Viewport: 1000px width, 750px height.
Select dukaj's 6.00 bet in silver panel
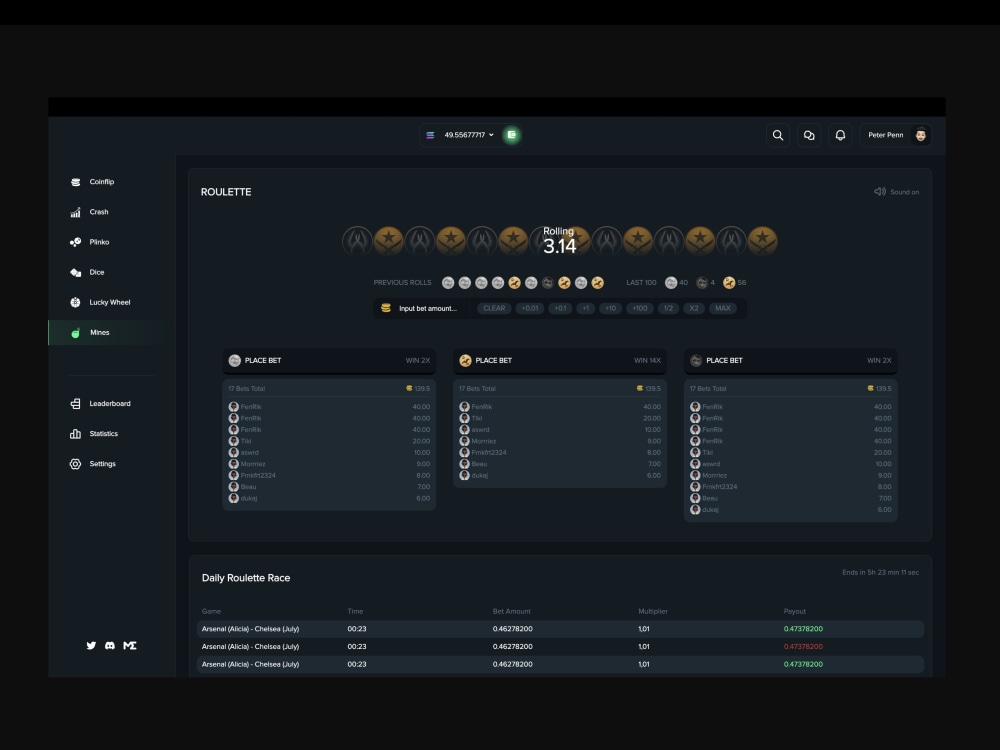(x=329, y=499)
